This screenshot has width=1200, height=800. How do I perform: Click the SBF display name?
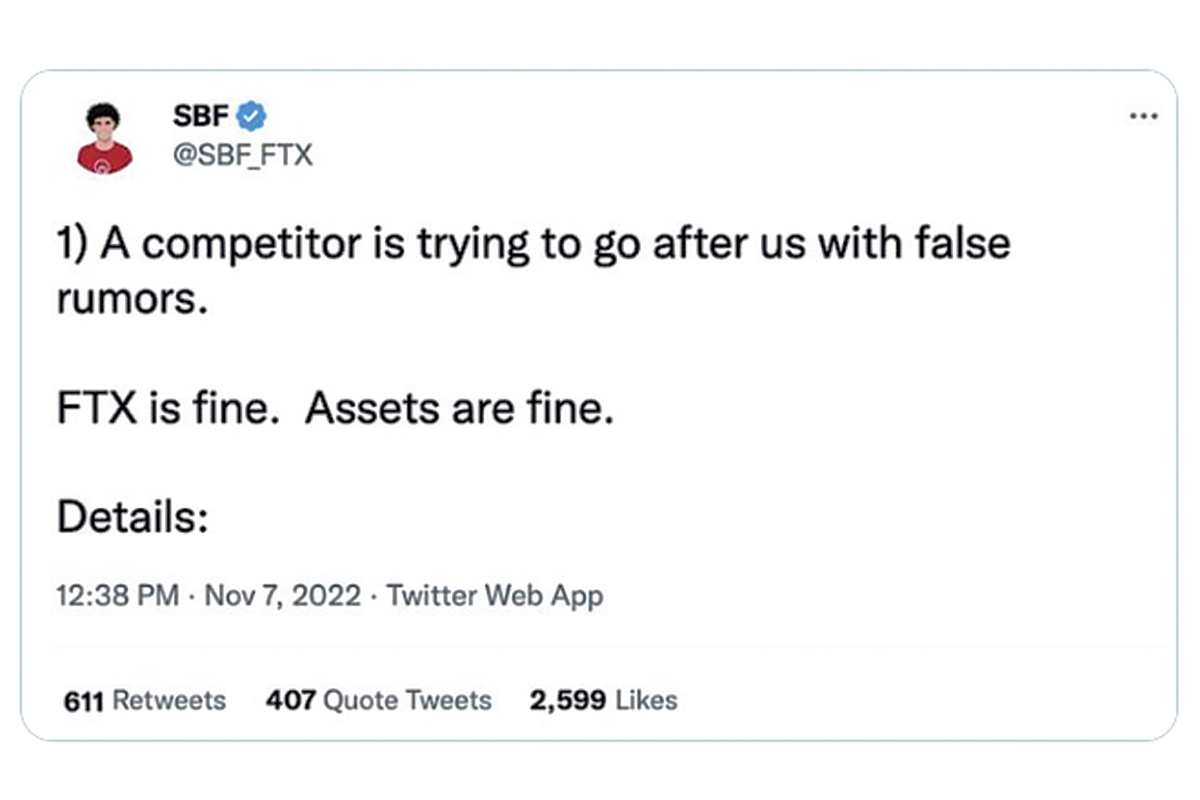(202, 116)
